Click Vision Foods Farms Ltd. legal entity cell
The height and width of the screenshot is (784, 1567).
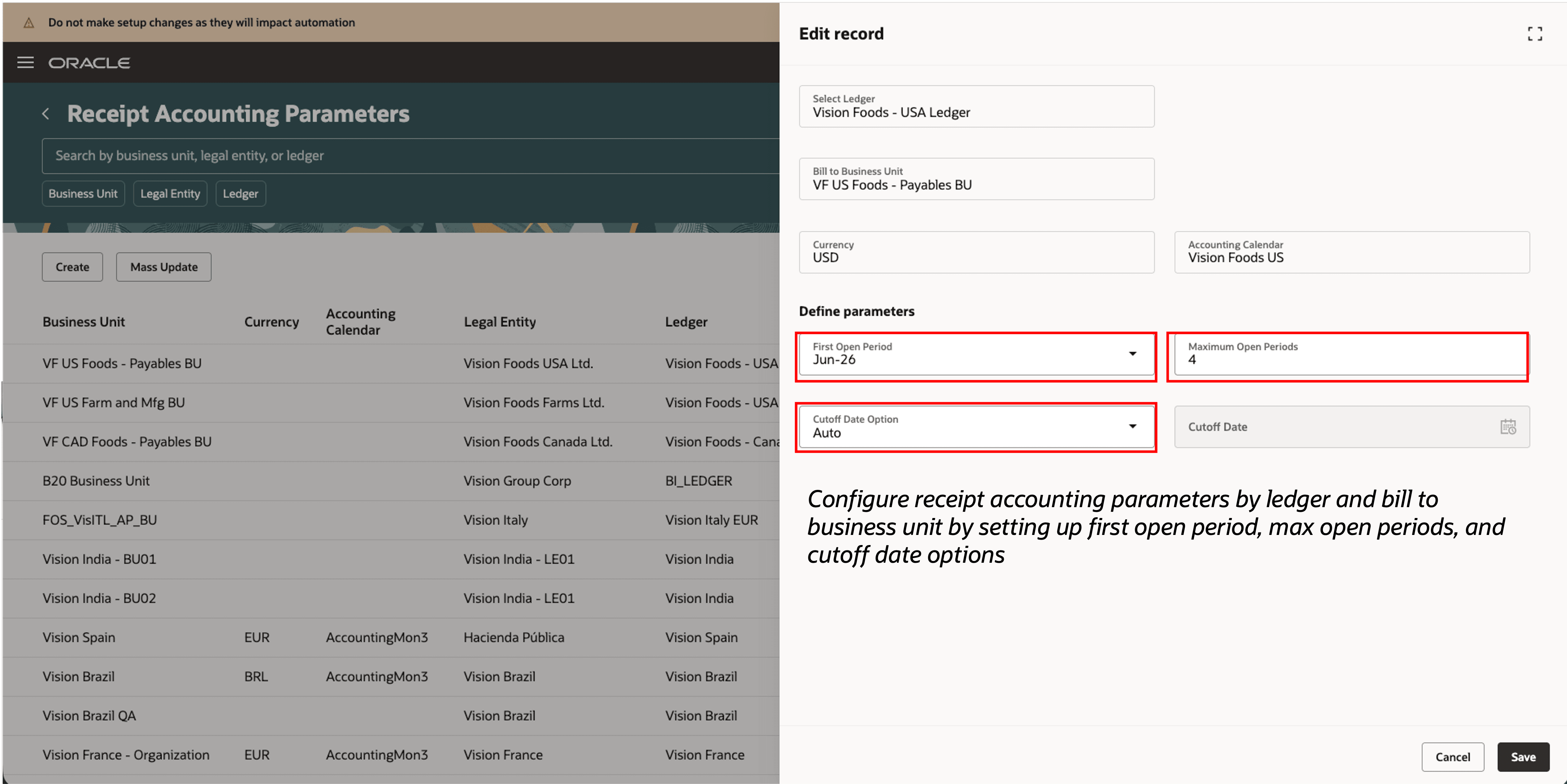pos(534,402)
